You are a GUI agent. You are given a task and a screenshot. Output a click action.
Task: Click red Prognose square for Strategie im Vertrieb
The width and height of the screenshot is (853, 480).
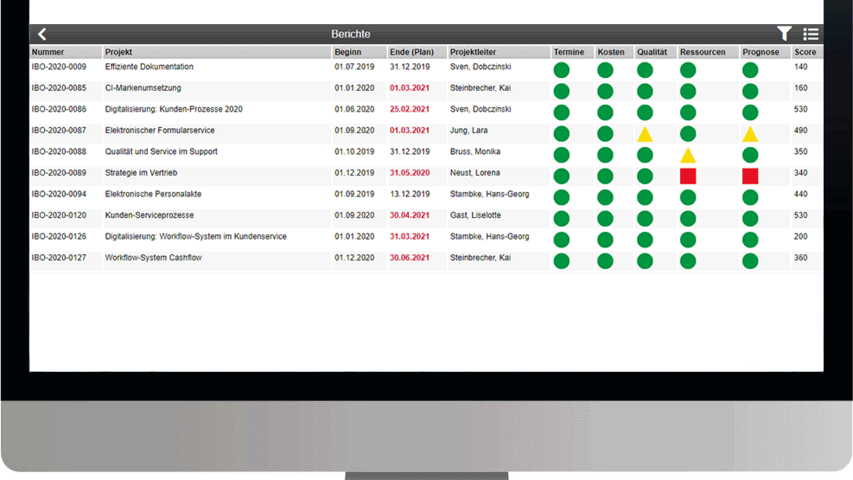click(x=750, y=176)
